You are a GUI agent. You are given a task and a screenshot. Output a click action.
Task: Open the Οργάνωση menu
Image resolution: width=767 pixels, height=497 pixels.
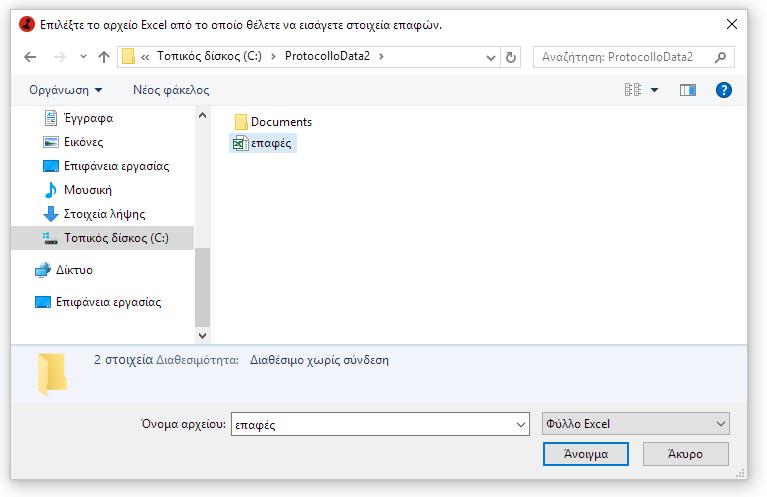[66, 90]
